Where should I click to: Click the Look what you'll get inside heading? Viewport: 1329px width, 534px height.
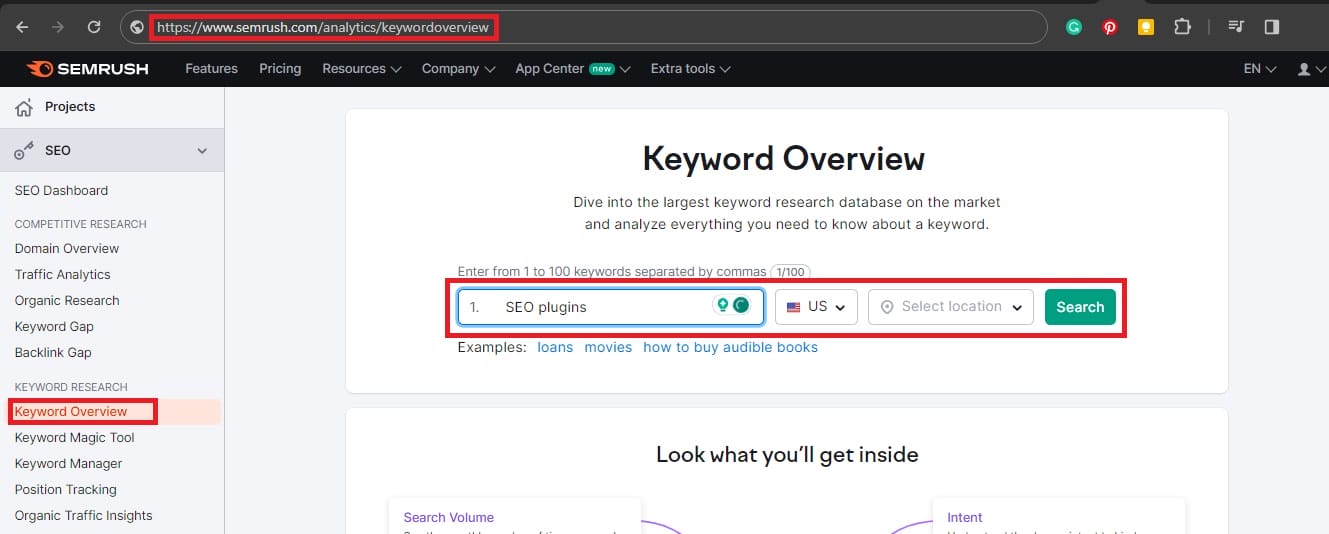point(787,455)
